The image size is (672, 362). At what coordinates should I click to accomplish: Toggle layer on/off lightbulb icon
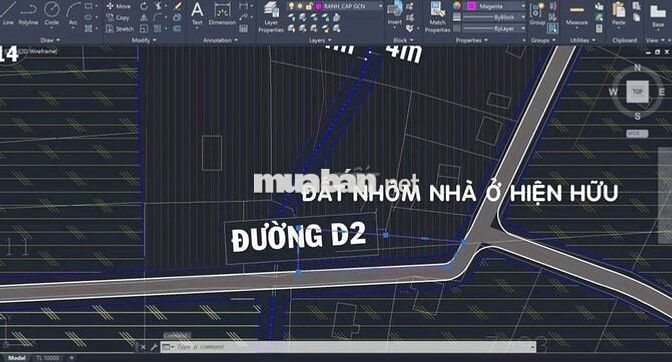291,6
